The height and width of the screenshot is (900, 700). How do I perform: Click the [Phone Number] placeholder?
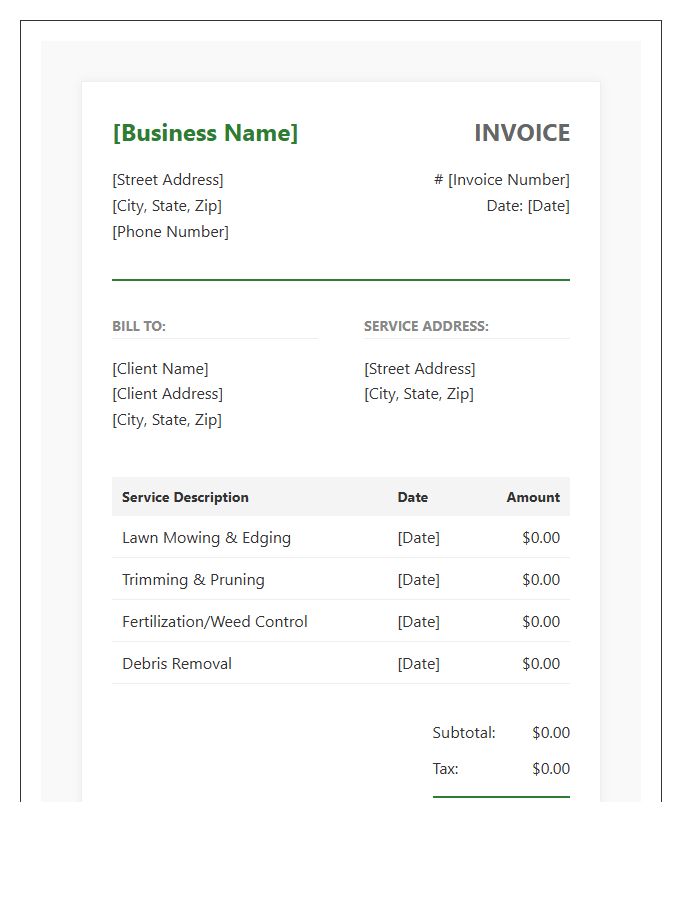pyautogui.click(x=170, y=232)
